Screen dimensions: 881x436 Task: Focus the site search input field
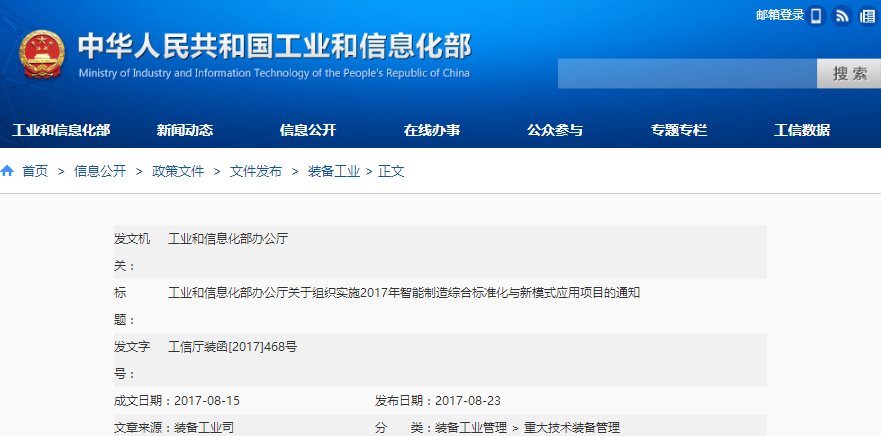coord(687,74)
